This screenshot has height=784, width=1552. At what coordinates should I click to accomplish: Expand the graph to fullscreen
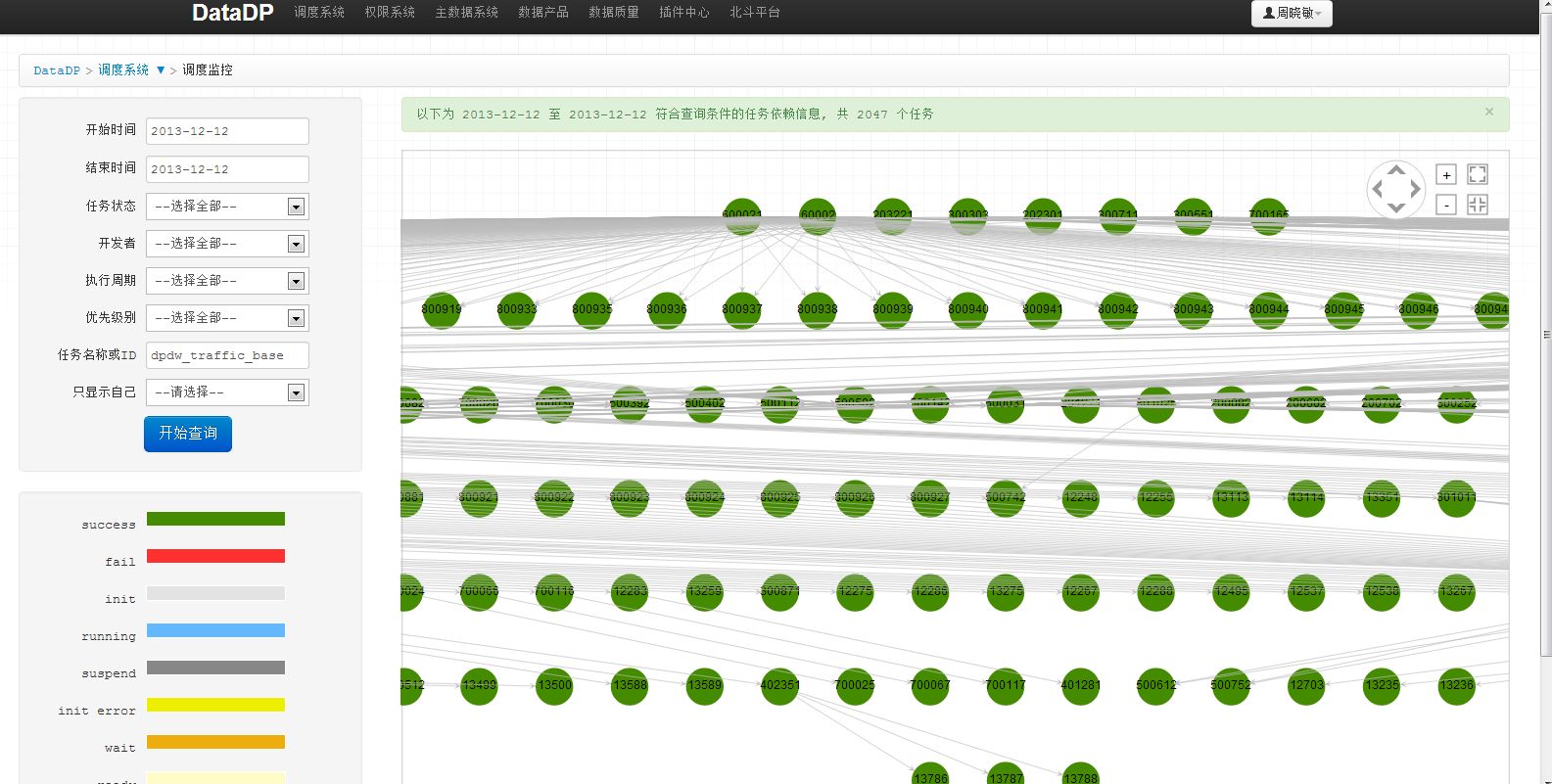(x=1478, y=174)
